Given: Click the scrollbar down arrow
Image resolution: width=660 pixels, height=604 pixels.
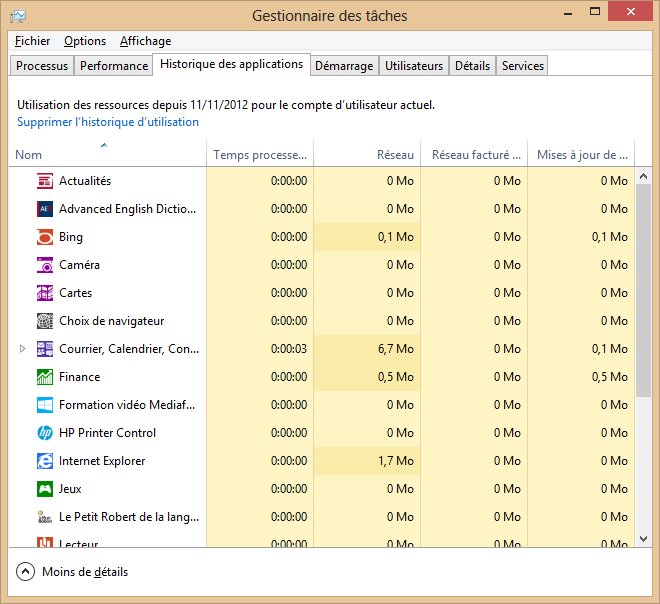Looking at the screenshot, I should click(x=644, y=539).
